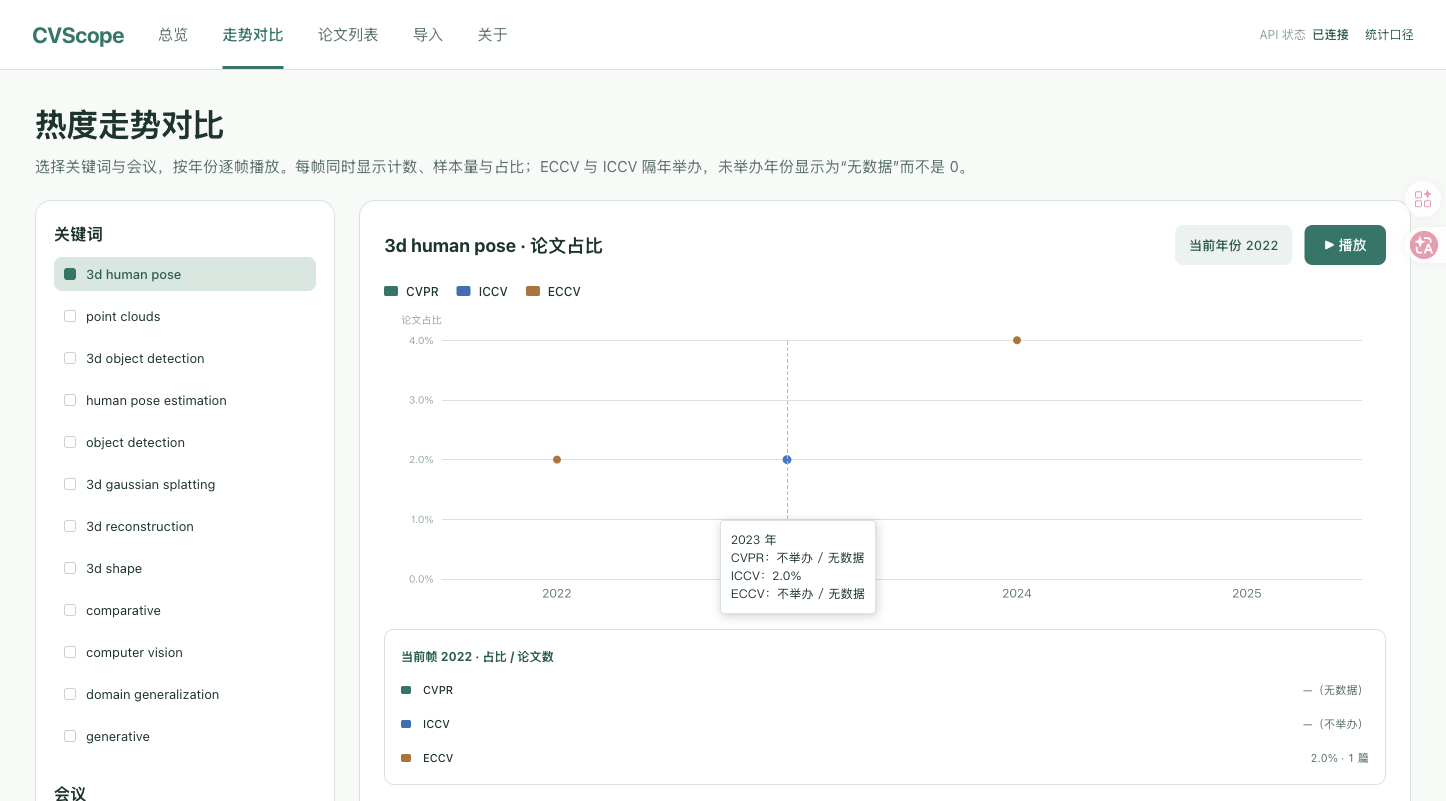Select the blue ICCV data point at 2023
The height and width of the screenshot is (801, 1446).
(x=787, y=460)
